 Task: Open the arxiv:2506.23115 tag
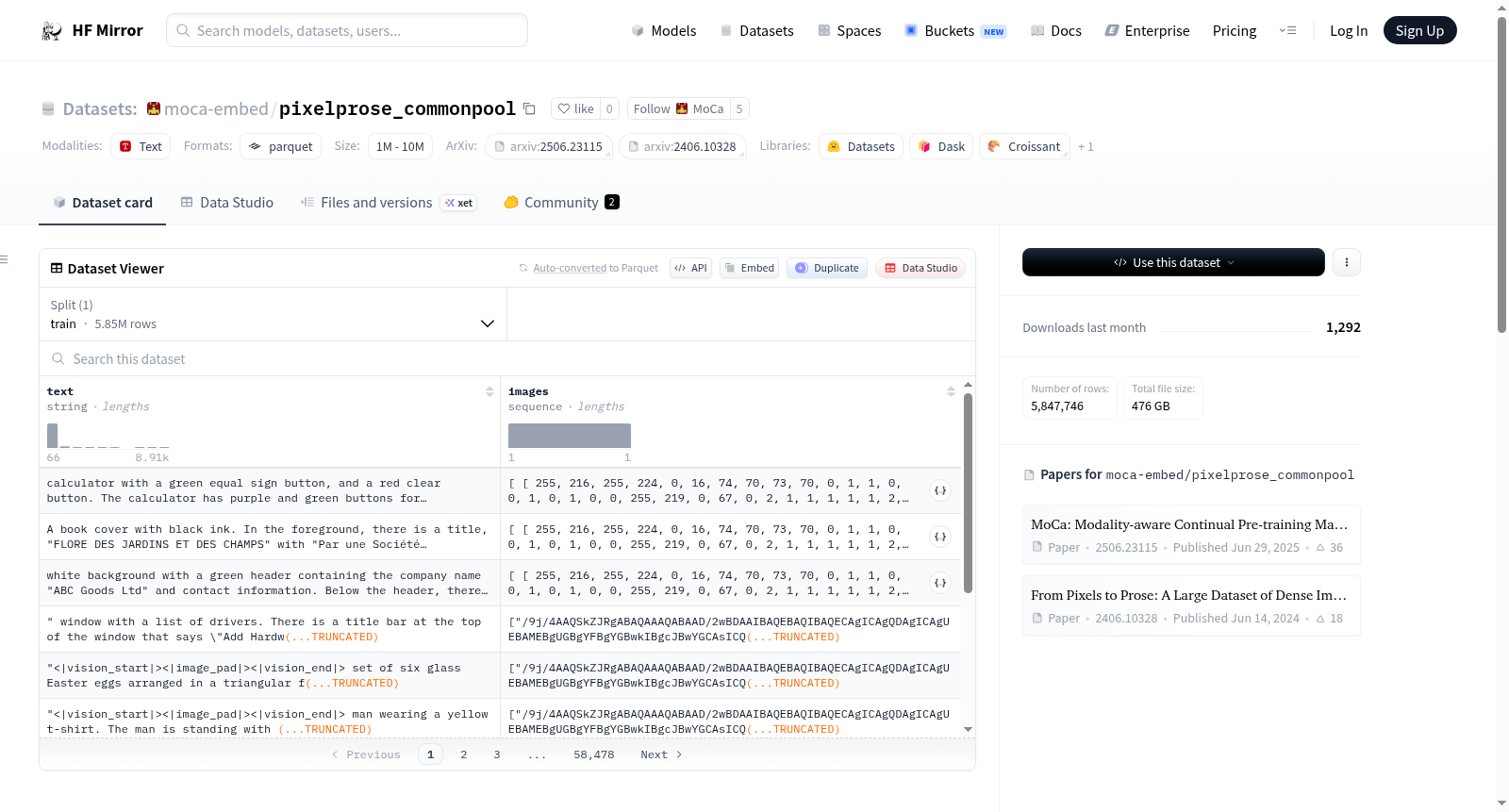coord(549,146)
